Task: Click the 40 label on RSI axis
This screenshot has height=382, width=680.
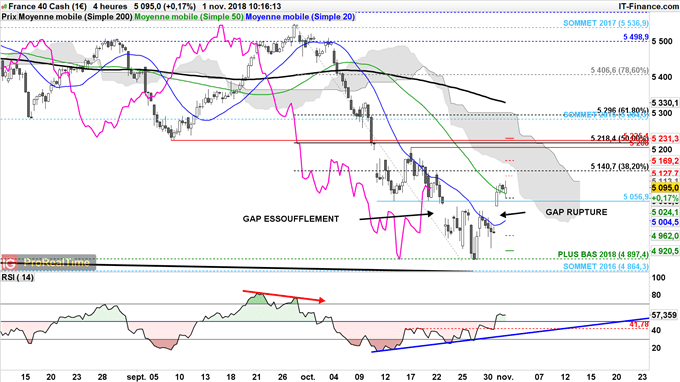Action: pos(657,330)
